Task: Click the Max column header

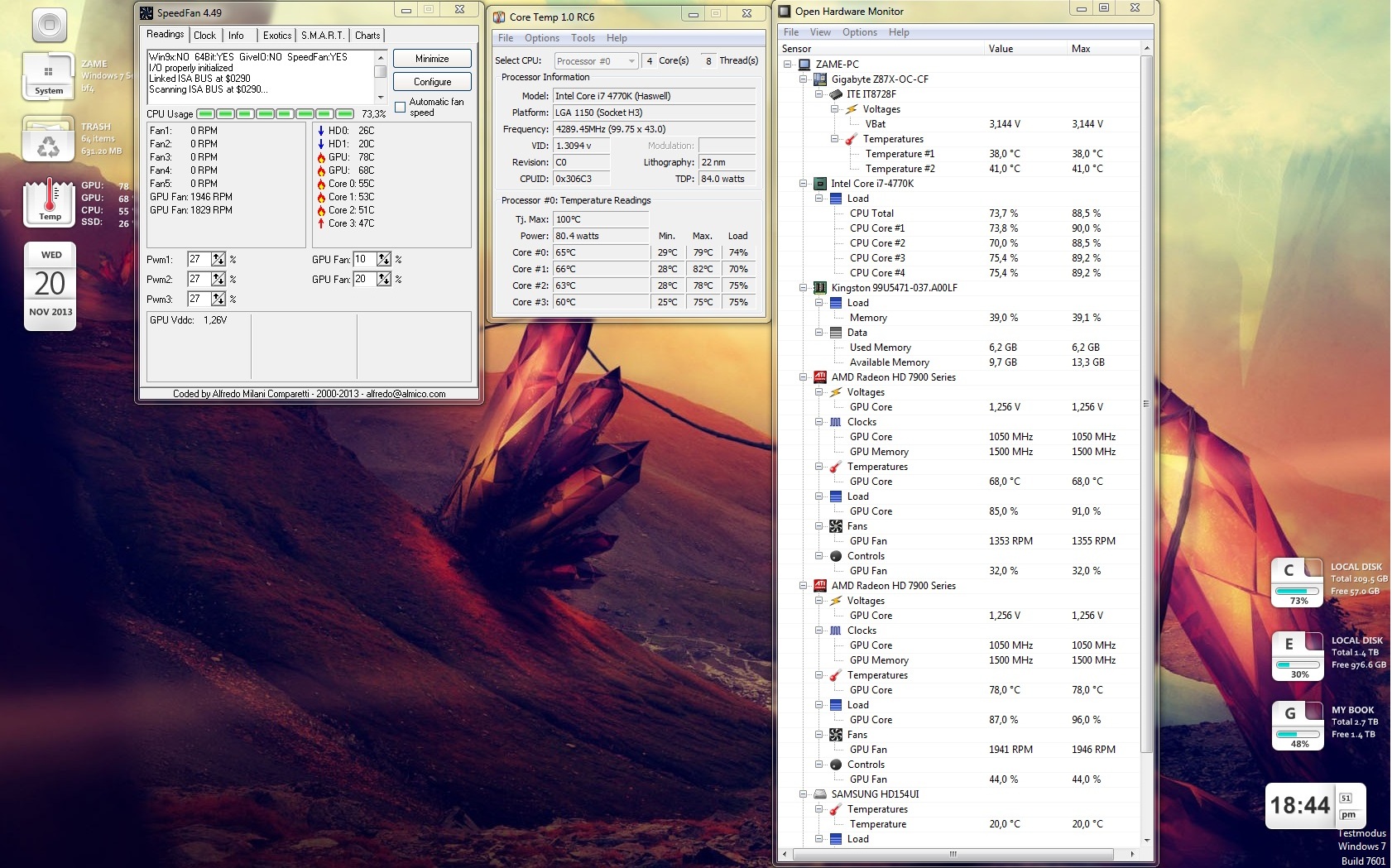Action: (x=1103, y=49)
